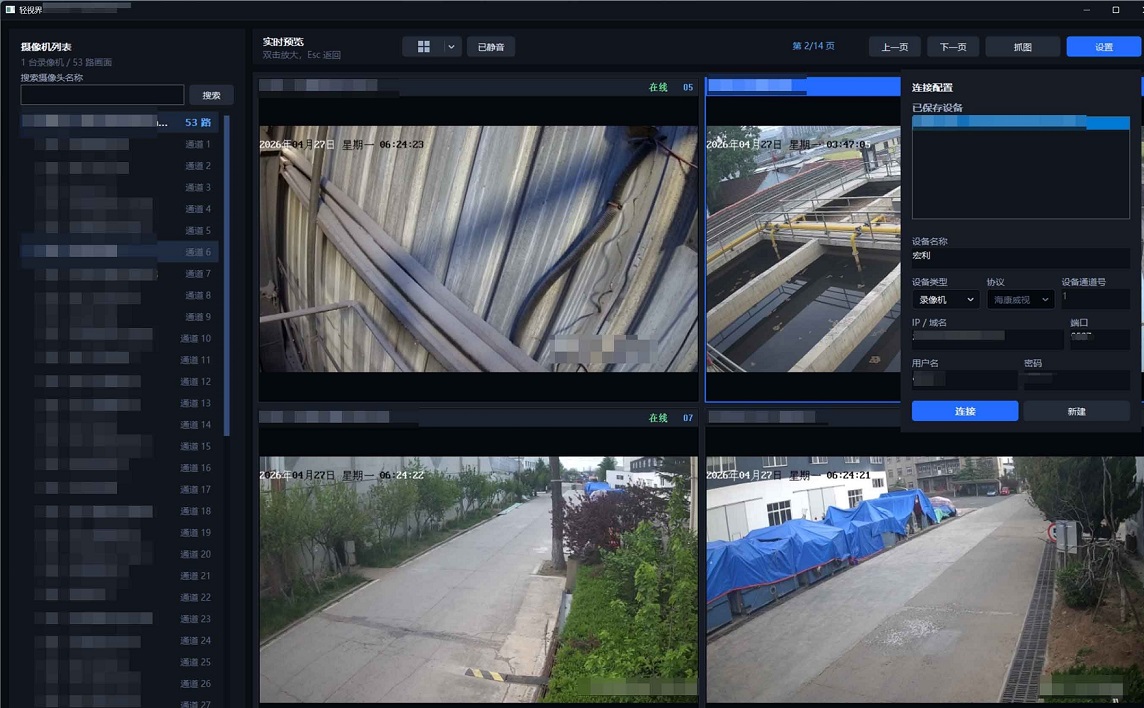This screenshot has width=1144, height=708.
Task: Select 通道 10 in camera list
Action: tap(120, 339)
